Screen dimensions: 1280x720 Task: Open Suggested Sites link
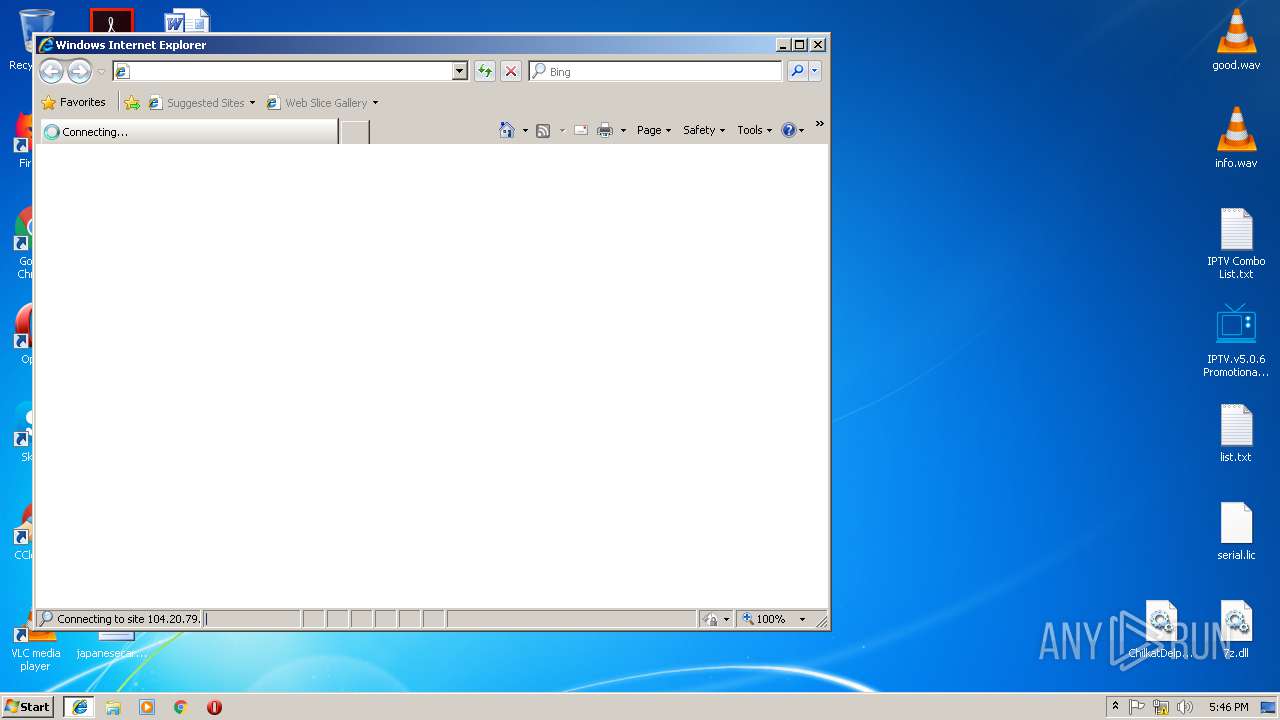(x=196, y=102)
